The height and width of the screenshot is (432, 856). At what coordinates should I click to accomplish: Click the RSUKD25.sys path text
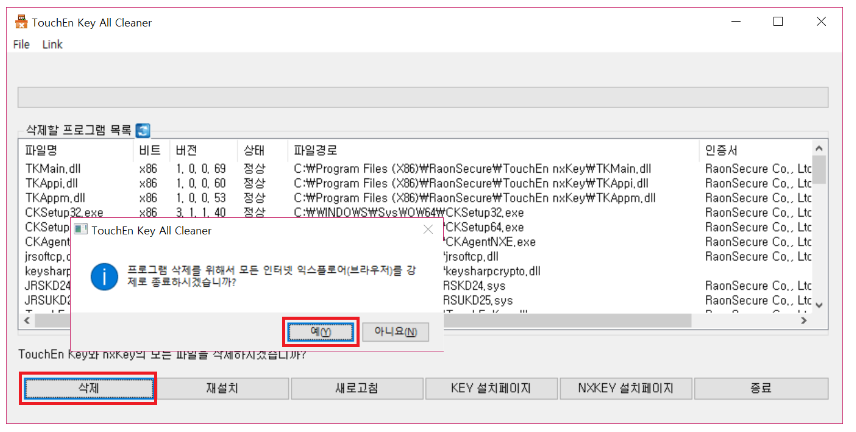click(x=478, y=301)
